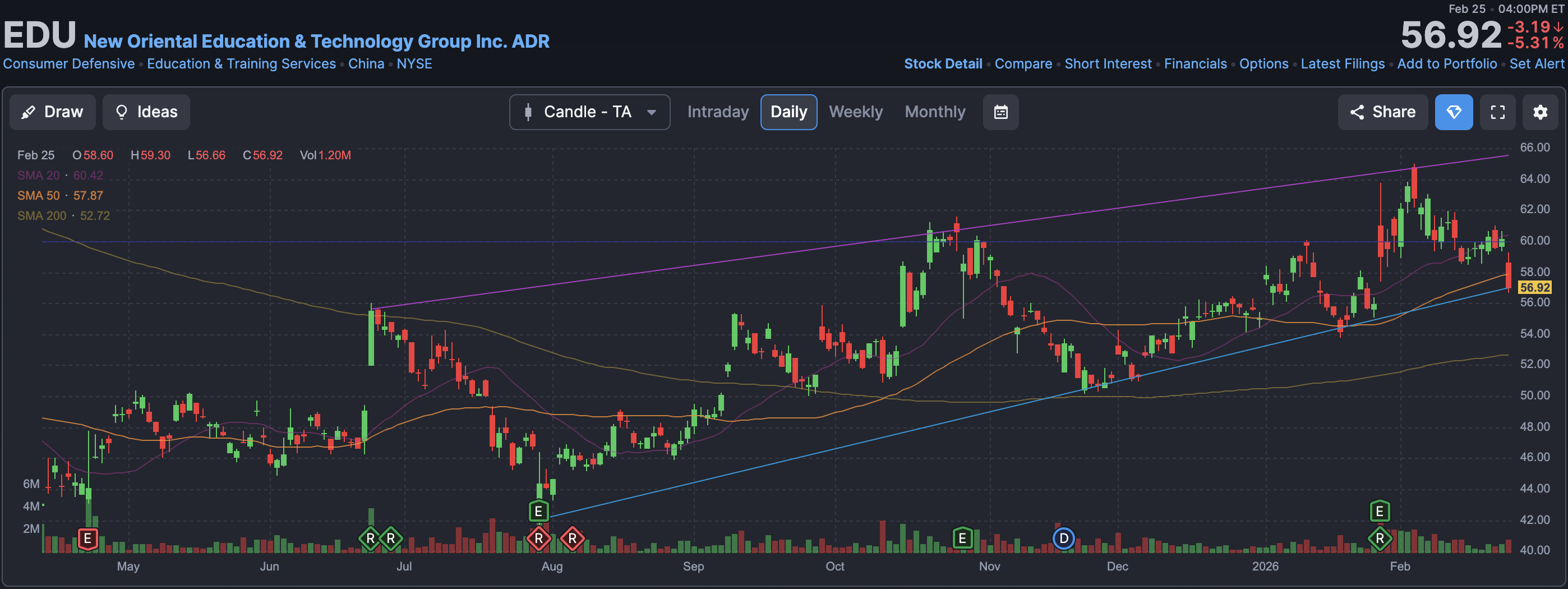The image size is (1568, 589).
Task: Switch to the Intraday timeframe
Action: [x=718, y=112]
